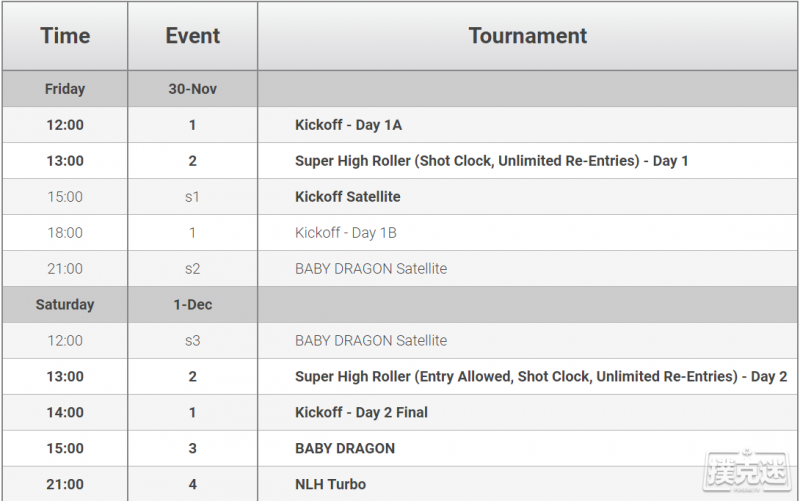
Task: Click Kickoff - Day 2 Final tournament
Action: (361, 412)
